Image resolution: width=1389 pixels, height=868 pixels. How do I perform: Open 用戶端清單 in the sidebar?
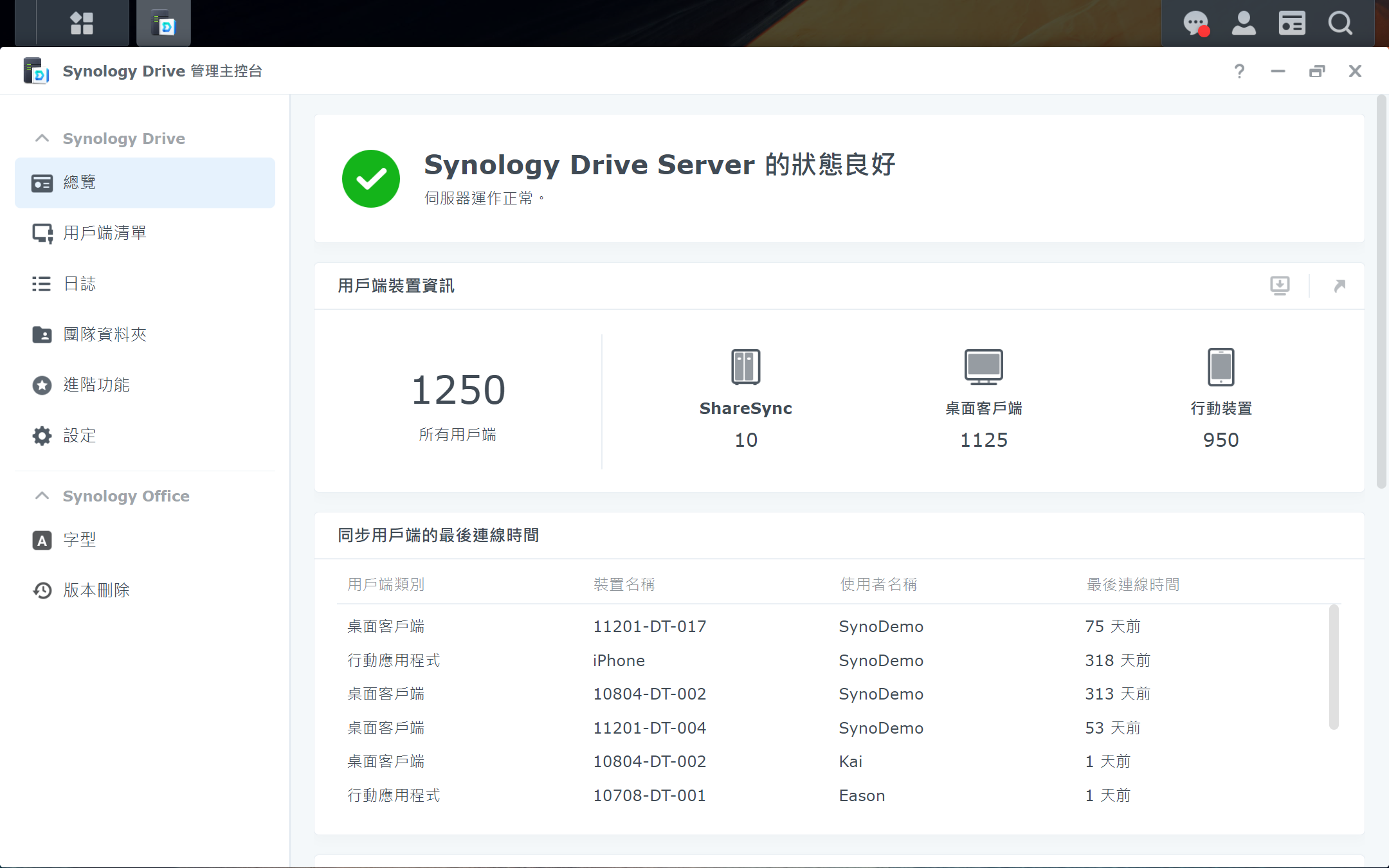[x=145, y=233]
